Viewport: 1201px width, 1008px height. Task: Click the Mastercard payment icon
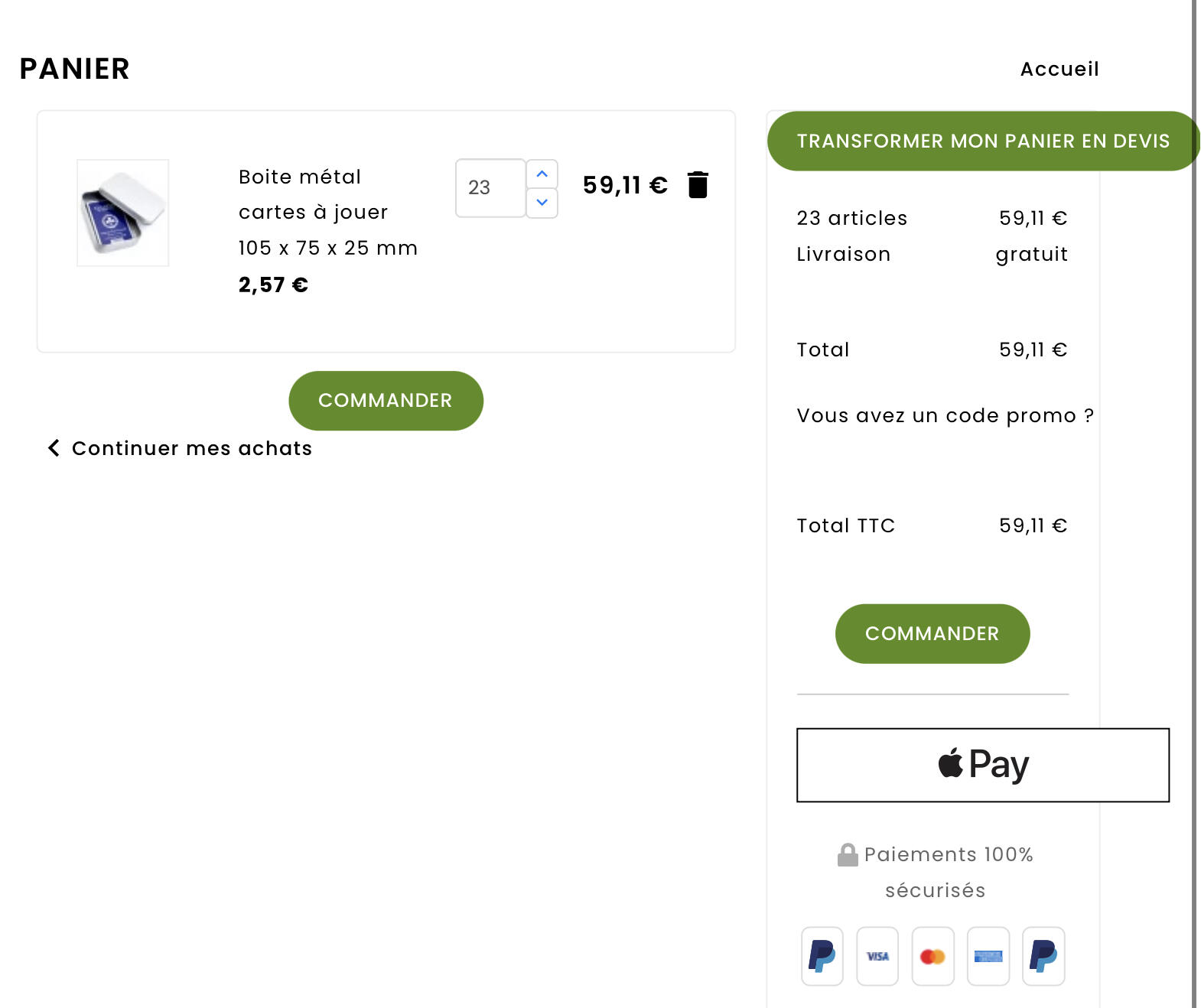coord(932,956)
